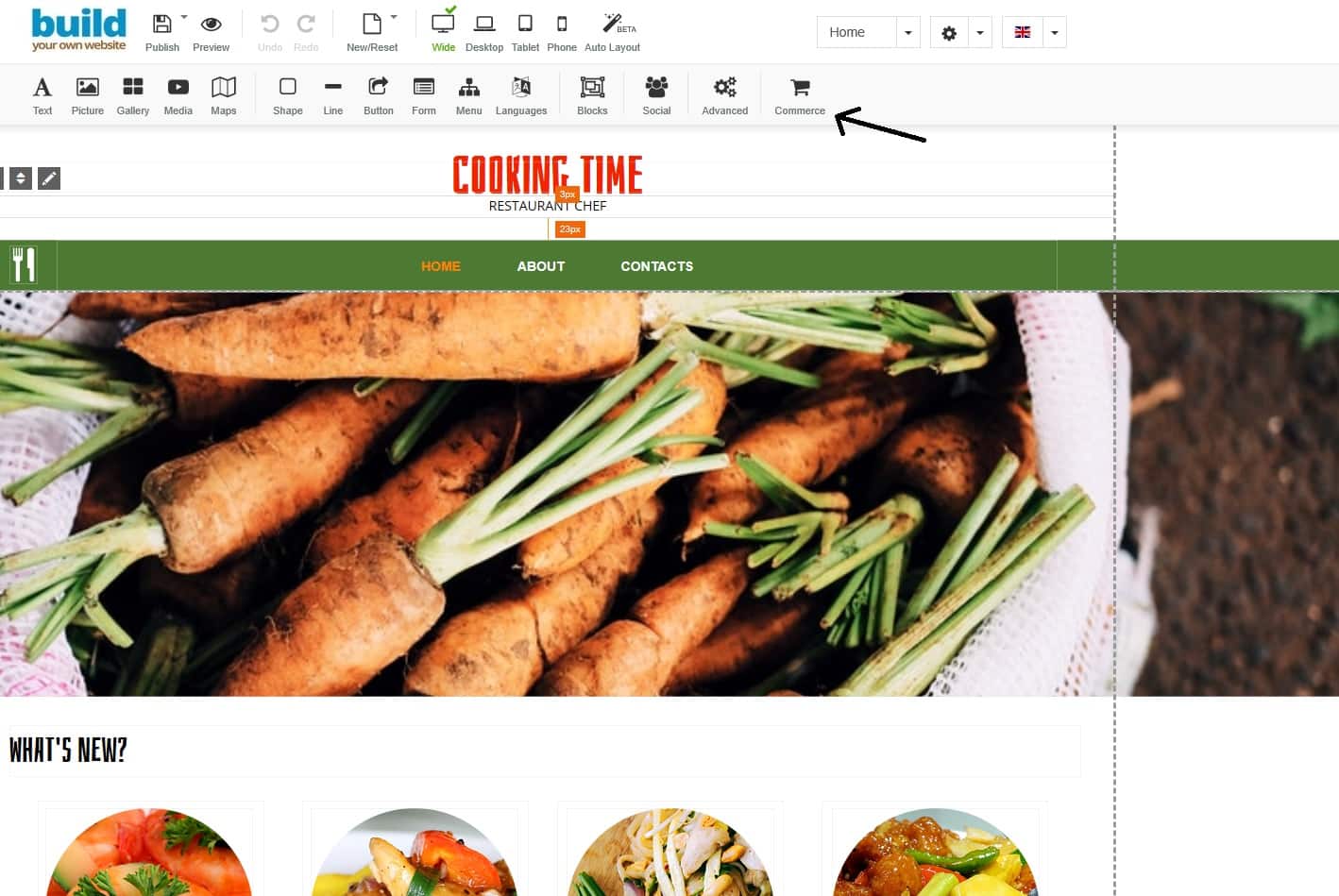Open the Blocks tool
The height and width of the screenshot is (896, 1339).
(592, 96)
